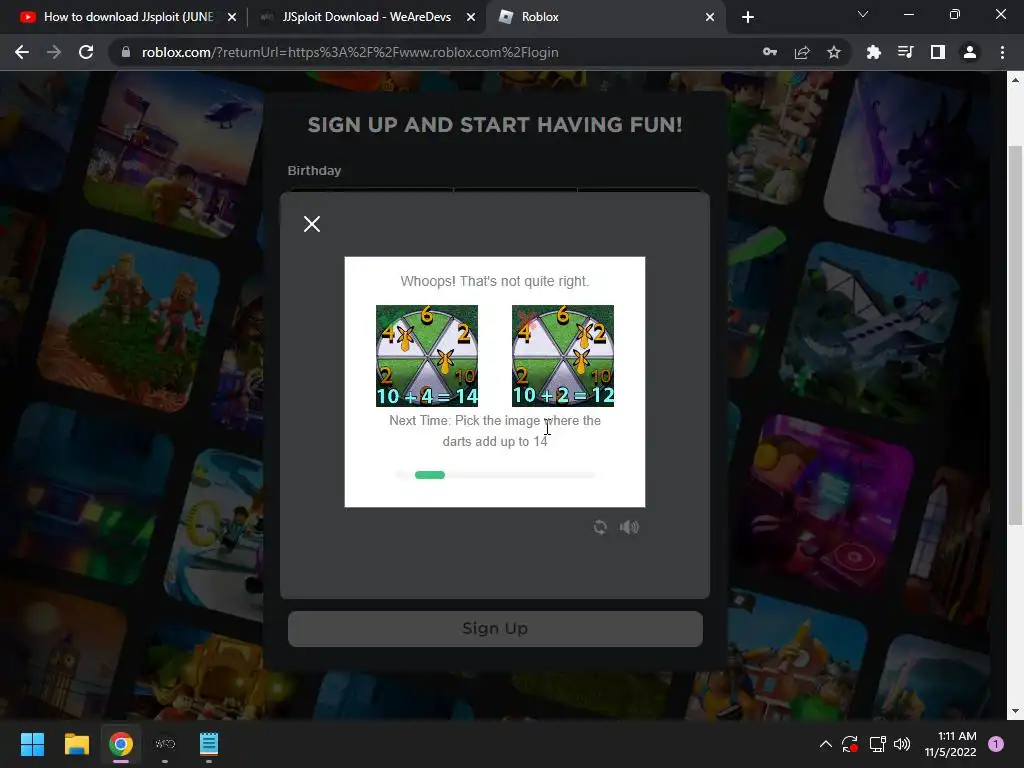Click the Birthday label

coord(314,170)
